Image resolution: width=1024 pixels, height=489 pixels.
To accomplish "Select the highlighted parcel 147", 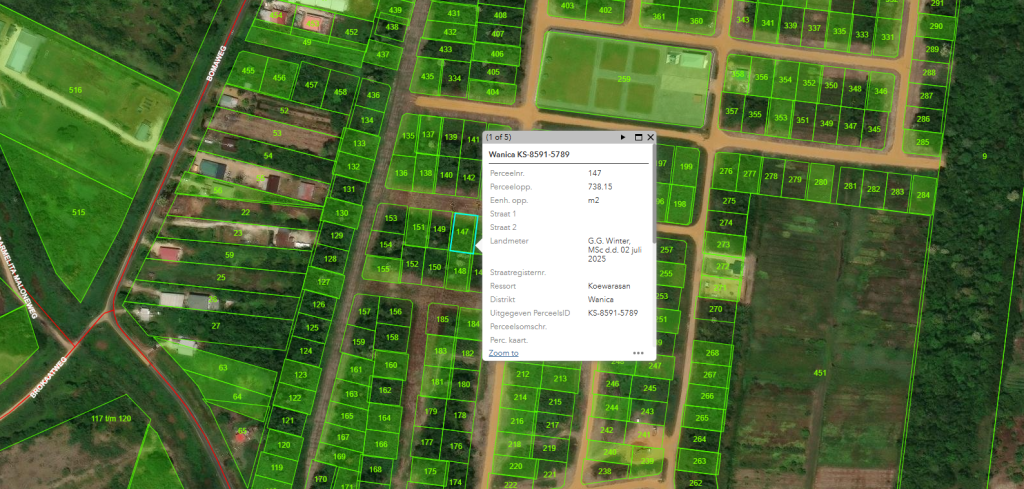I will (x=461, y=231).
